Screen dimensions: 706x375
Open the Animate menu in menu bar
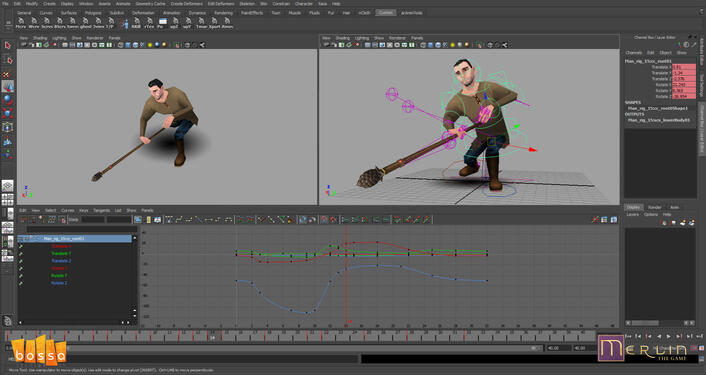pyautogui.click(x=123, y=4)
